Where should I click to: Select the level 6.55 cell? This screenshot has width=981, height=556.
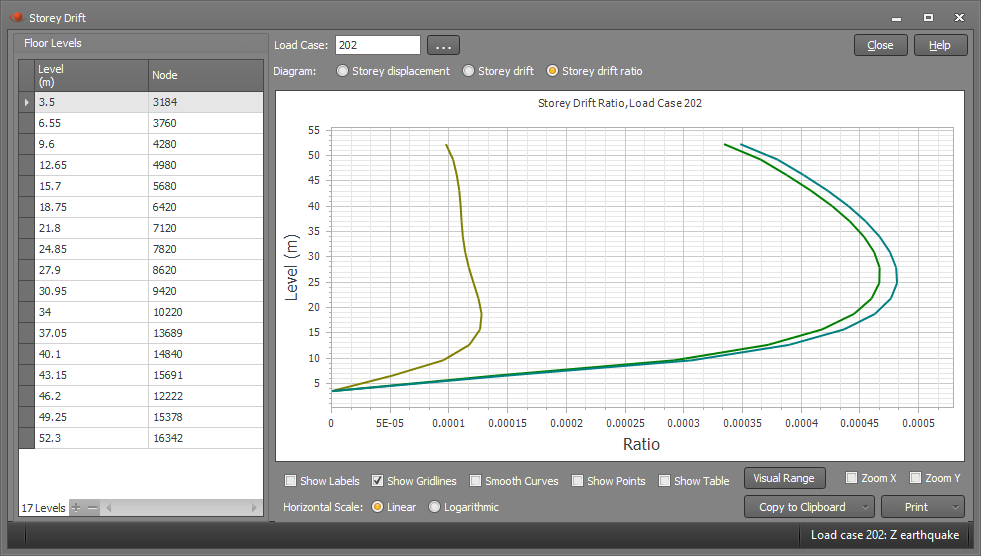point(91,123)
